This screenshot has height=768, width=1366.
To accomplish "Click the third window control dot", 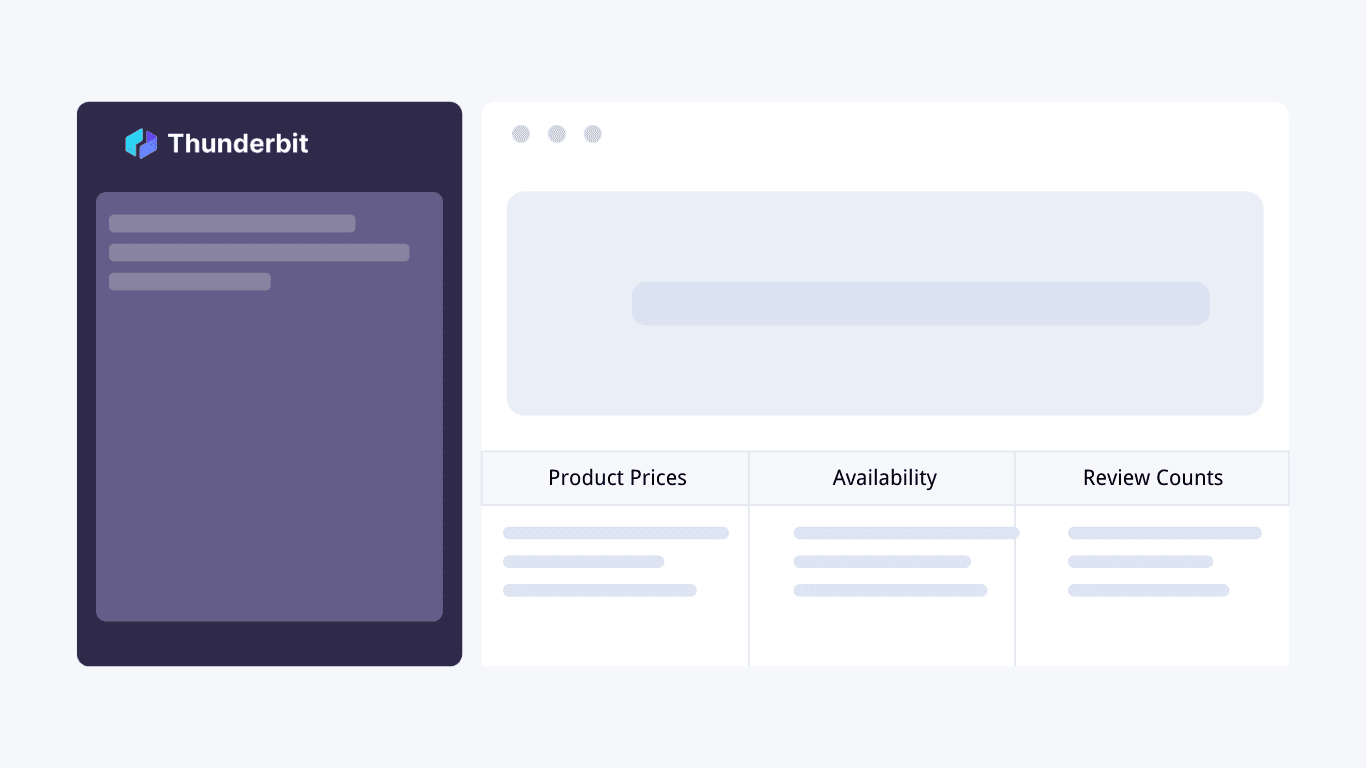I will tap(593, 134).
